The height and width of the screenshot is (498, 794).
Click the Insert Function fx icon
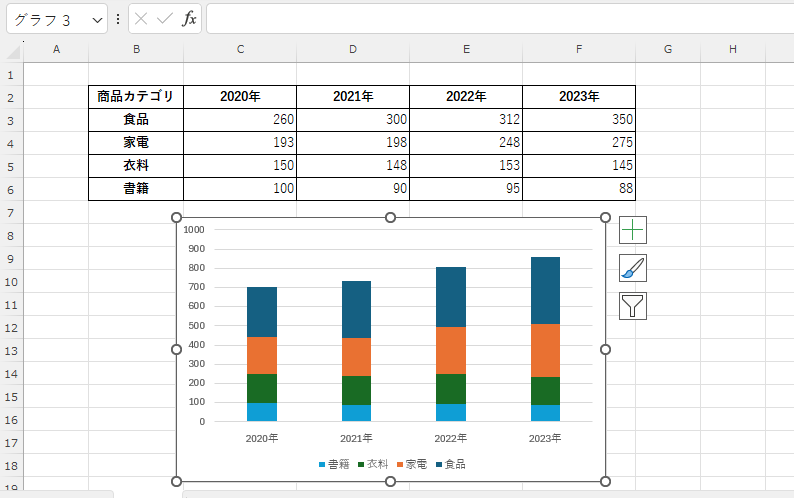point(189,19)
